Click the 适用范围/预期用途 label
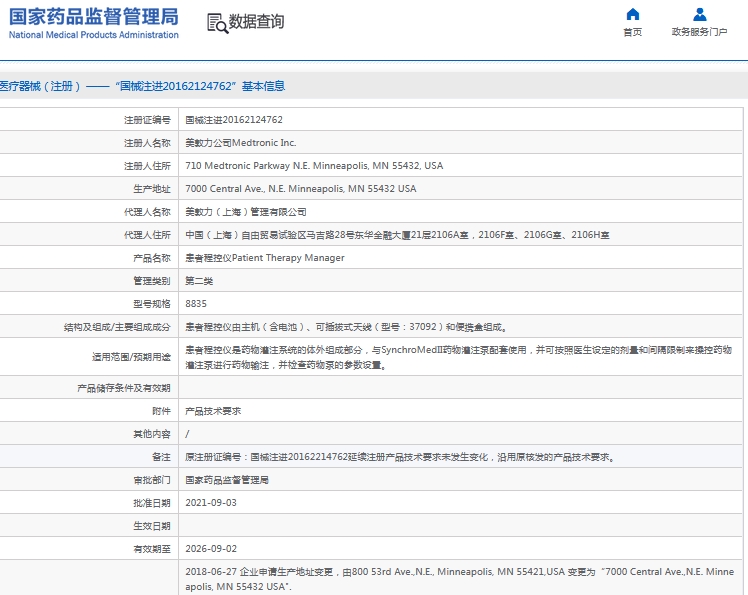 (131, 357)
